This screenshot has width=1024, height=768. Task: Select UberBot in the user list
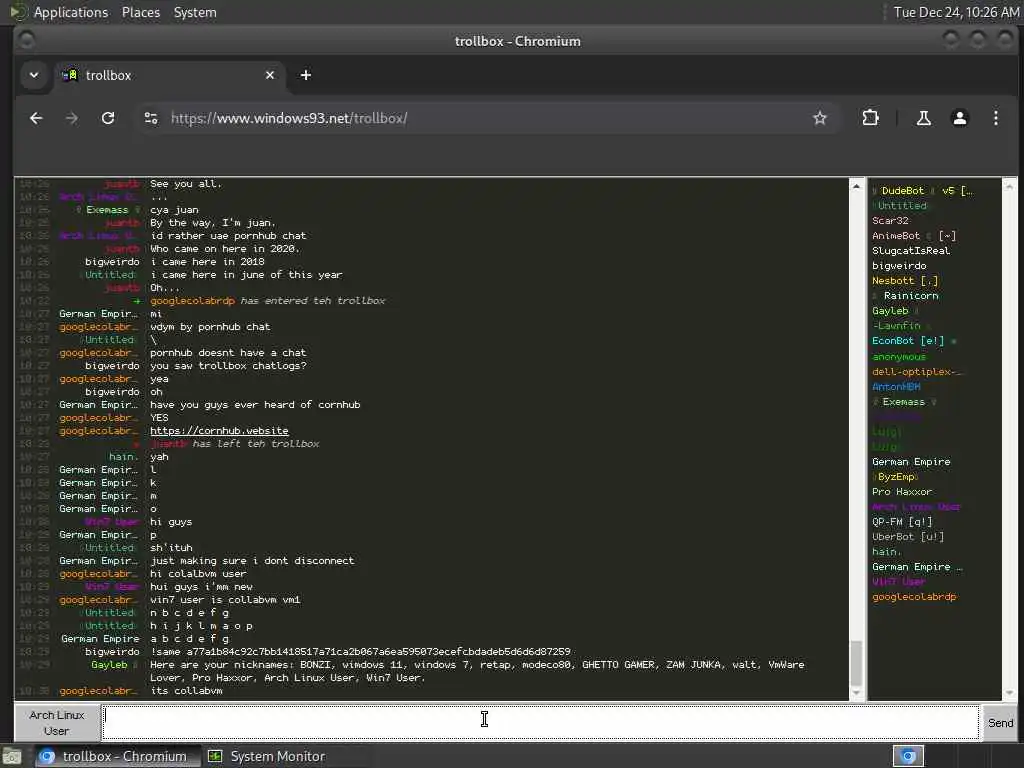pos(908,537)
